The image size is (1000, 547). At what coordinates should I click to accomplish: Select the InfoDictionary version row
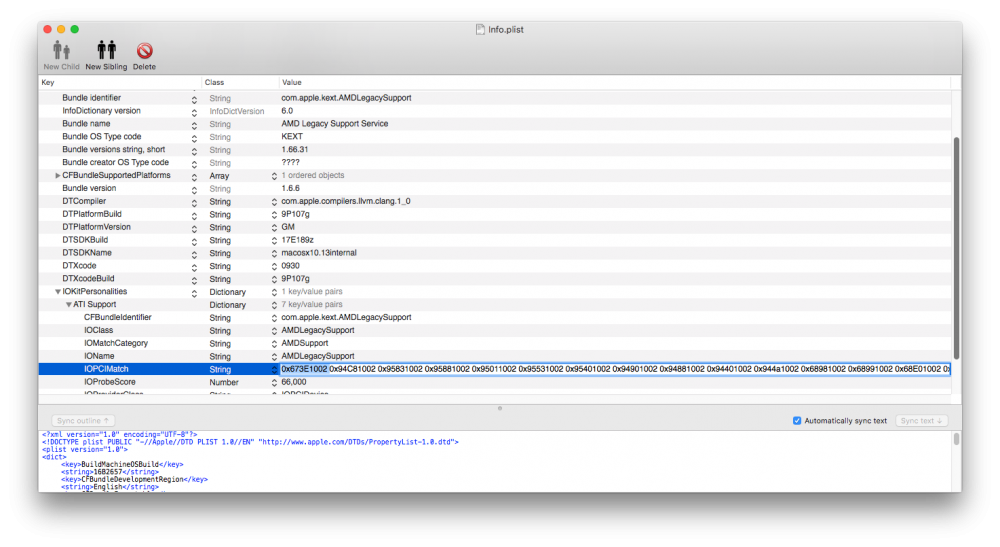495,111
